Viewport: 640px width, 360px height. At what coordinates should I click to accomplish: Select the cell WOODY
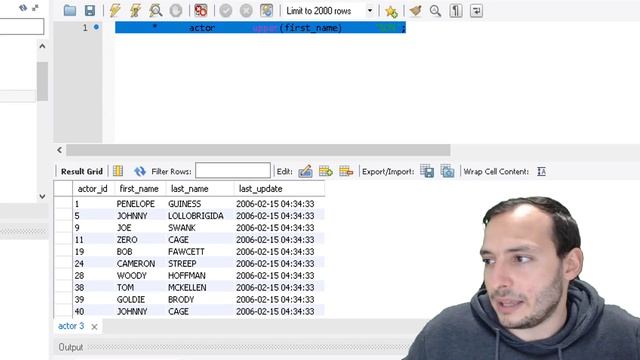tap(131, 276)
